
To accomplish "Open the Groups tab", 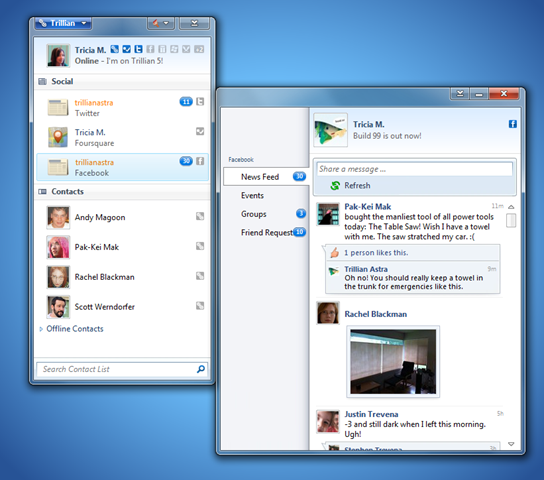I will coord(266,214).
